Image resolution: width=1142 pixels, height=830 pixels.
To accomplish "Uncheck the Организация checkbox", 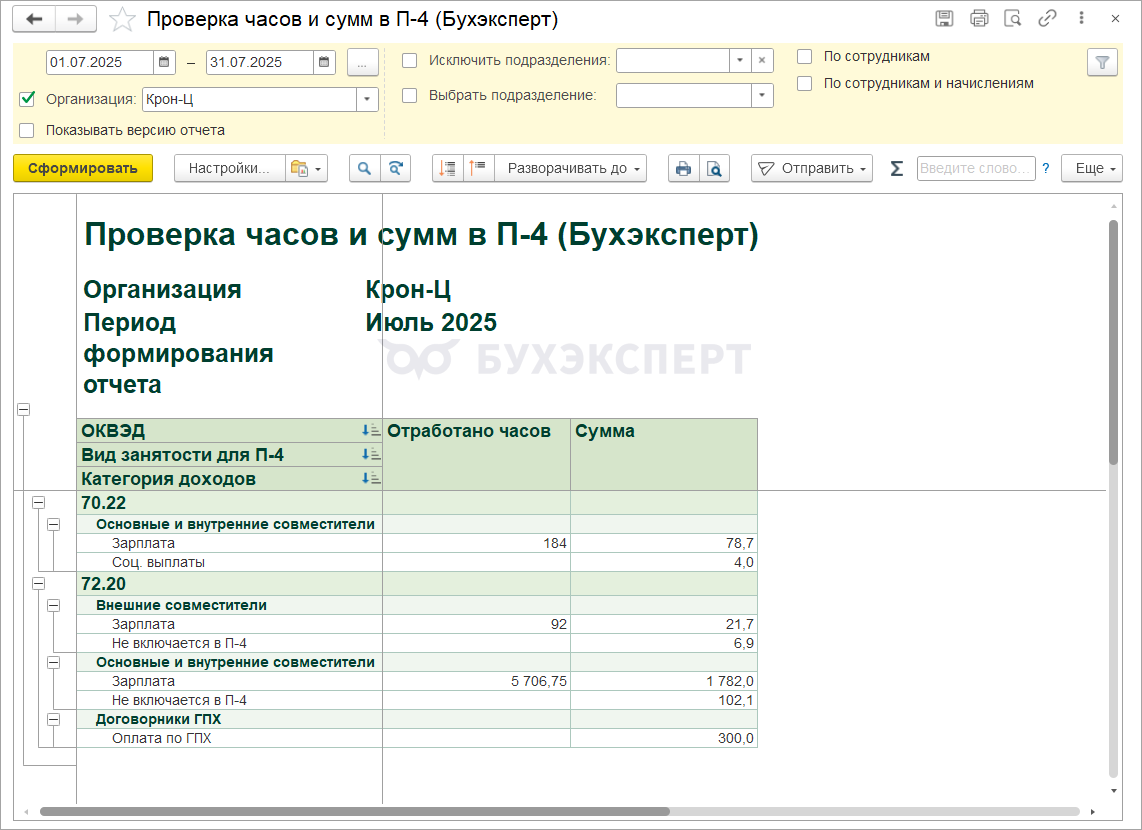I will 27,99.
